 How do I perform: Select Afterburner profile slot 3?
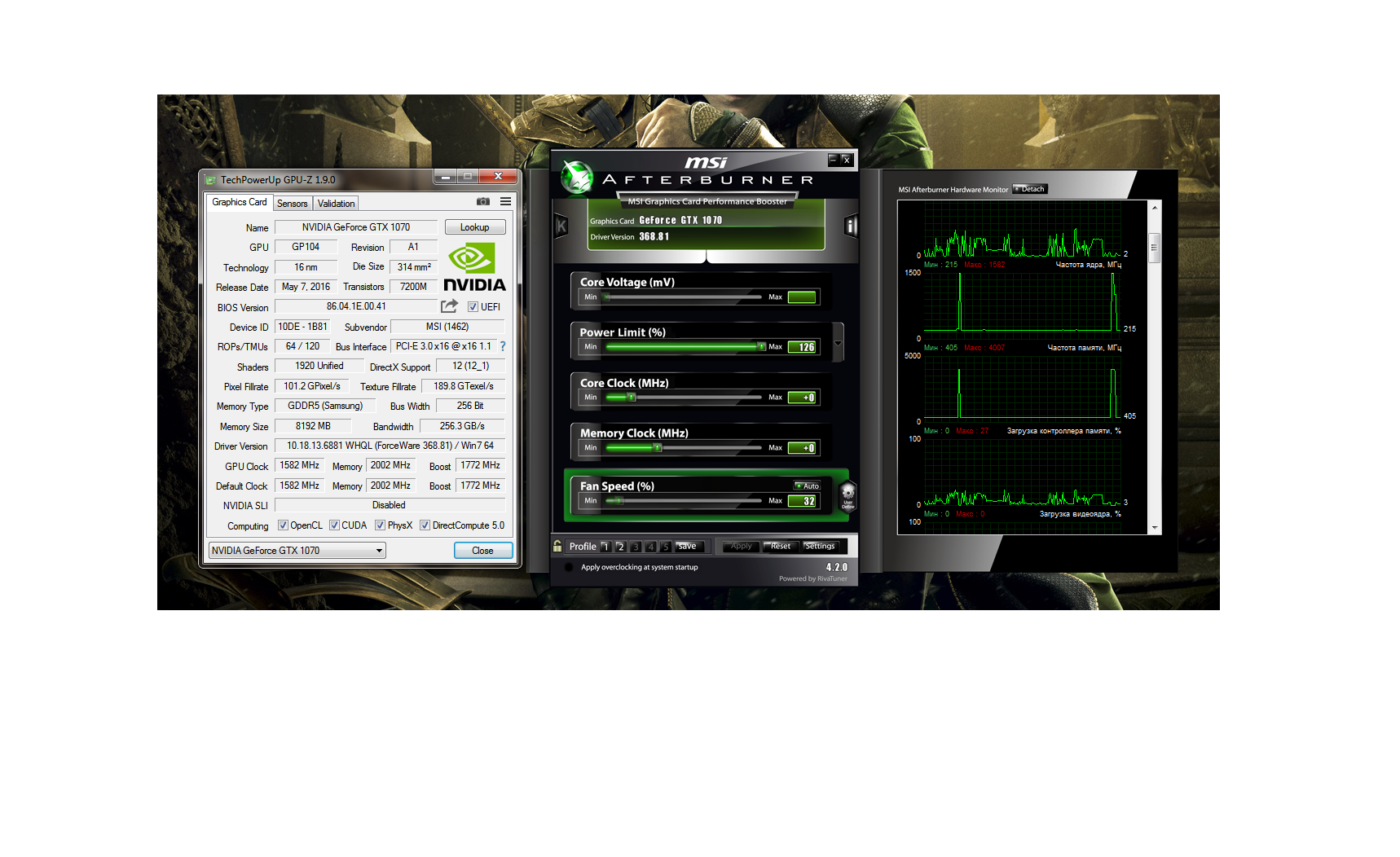(636, 547)
